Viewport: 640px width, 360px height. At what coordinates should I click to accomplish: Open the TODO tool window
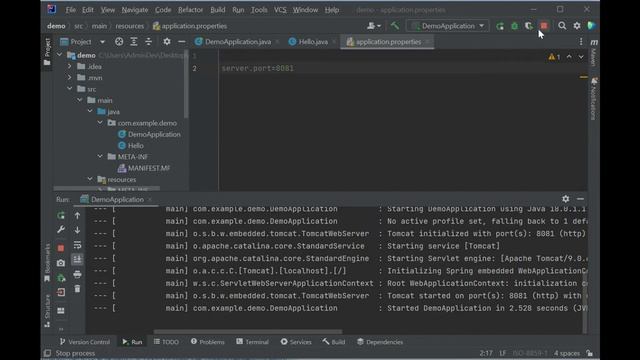click(x=166, y=342)
